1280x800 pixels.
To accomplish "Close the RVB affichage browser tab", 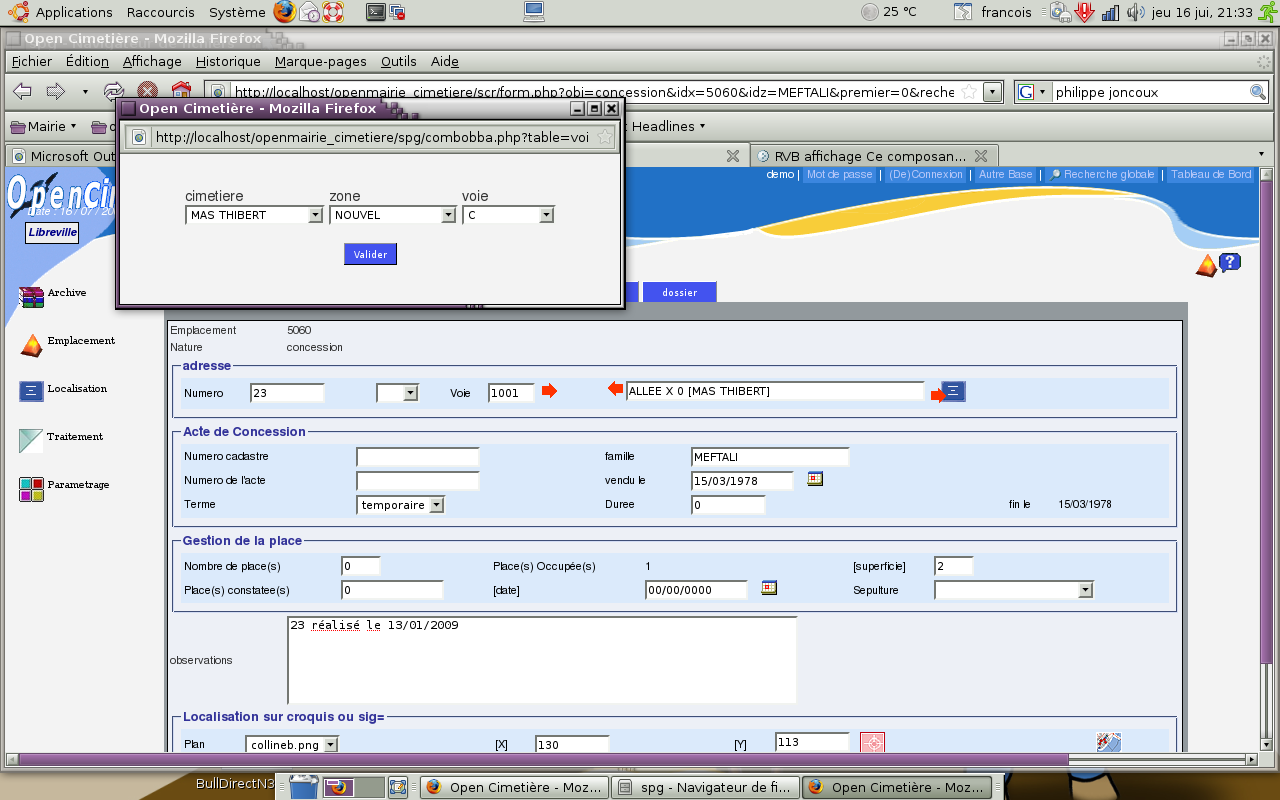I will [981, 156].
